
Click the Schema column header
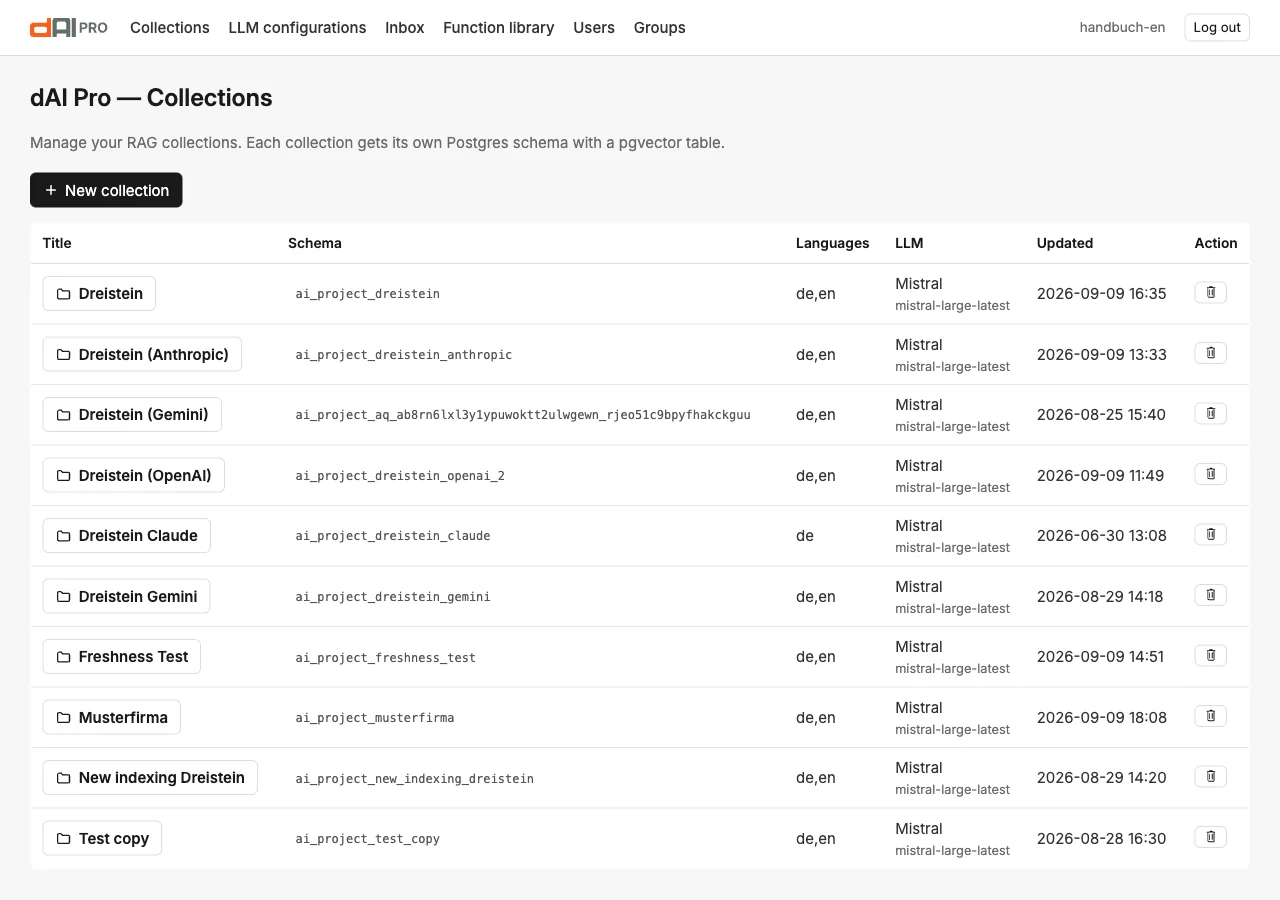point(315,243)
